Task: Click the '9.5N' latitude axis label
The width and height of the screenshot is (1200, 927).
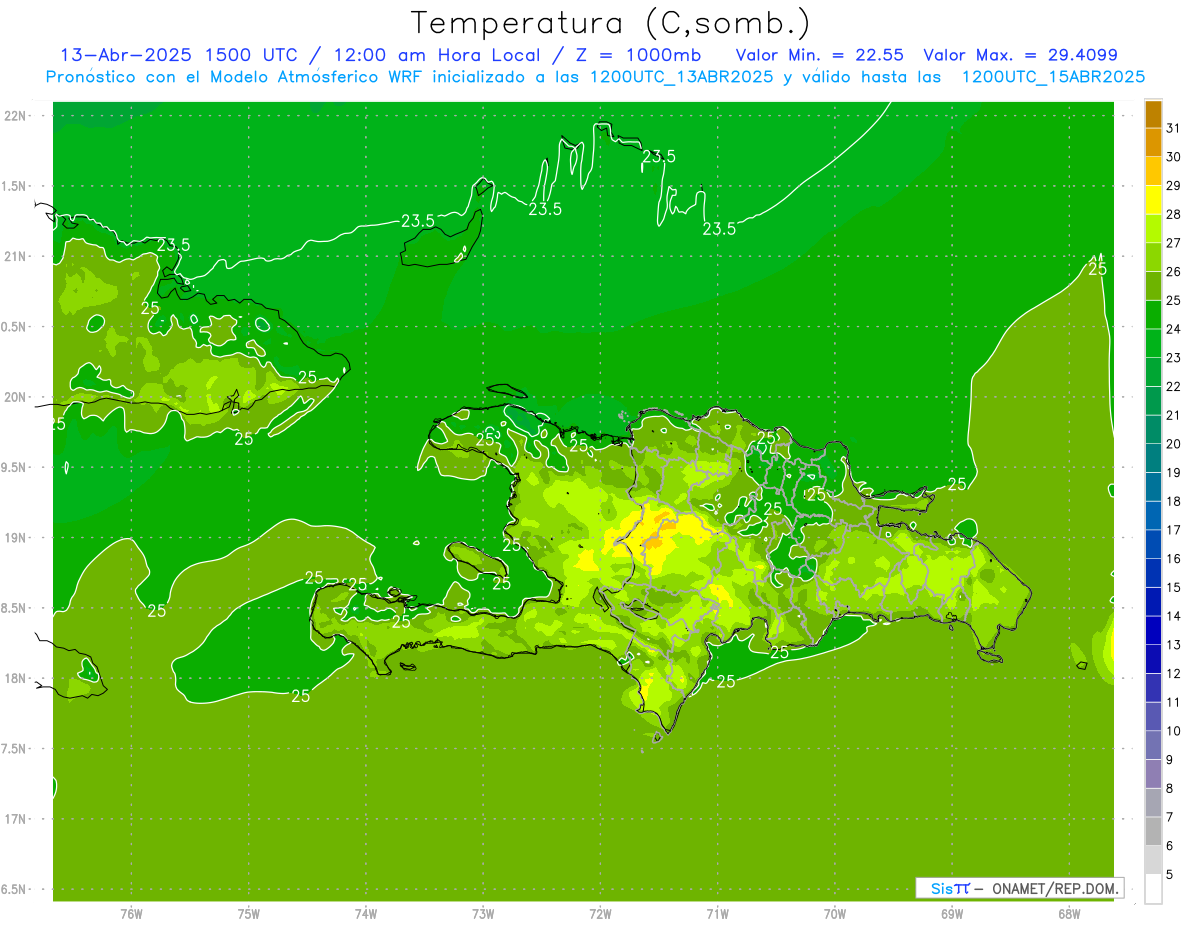Action: [x=14, y=467]
